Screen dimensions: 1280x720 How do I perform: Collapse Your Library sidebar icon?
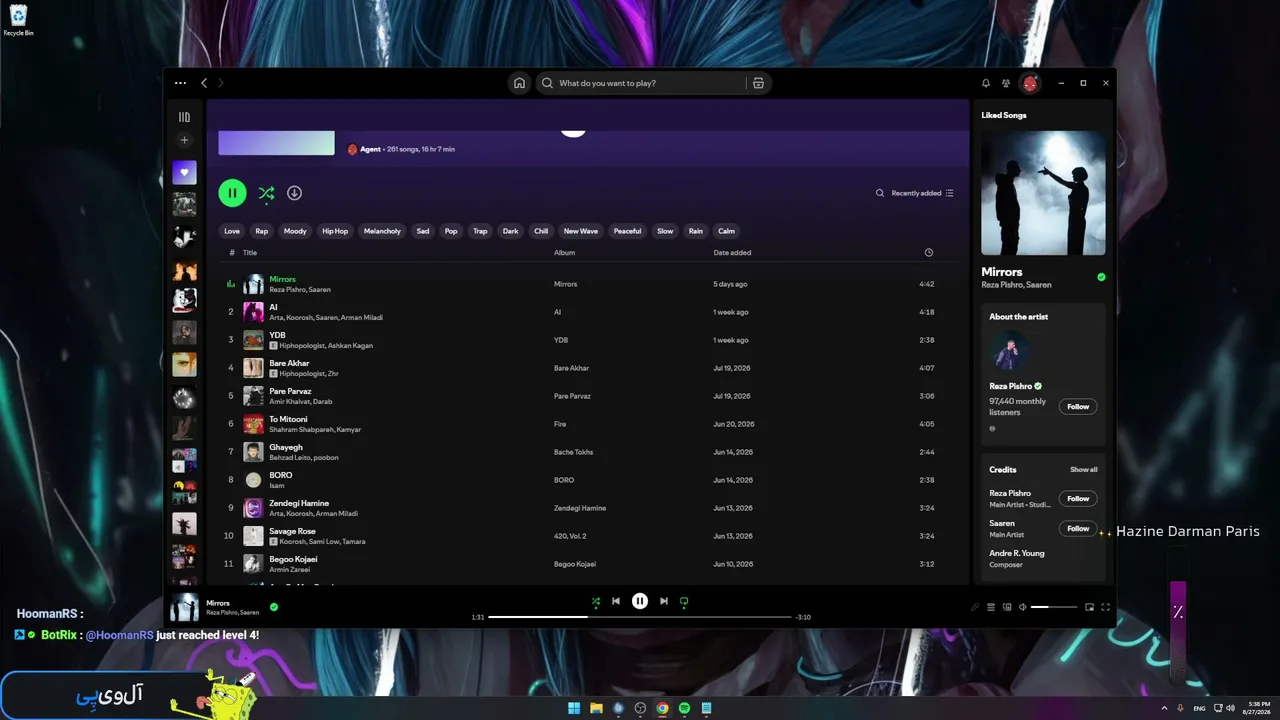tap(184, 117)
